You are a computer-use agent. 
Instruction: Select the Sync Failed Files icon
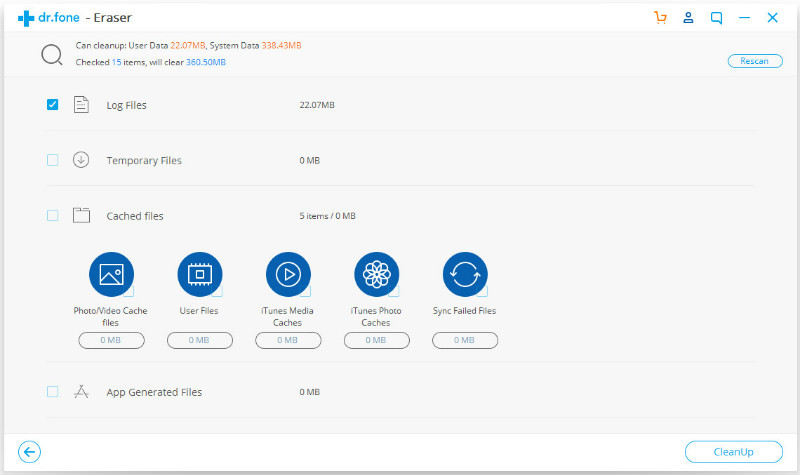tap(465, 274)
